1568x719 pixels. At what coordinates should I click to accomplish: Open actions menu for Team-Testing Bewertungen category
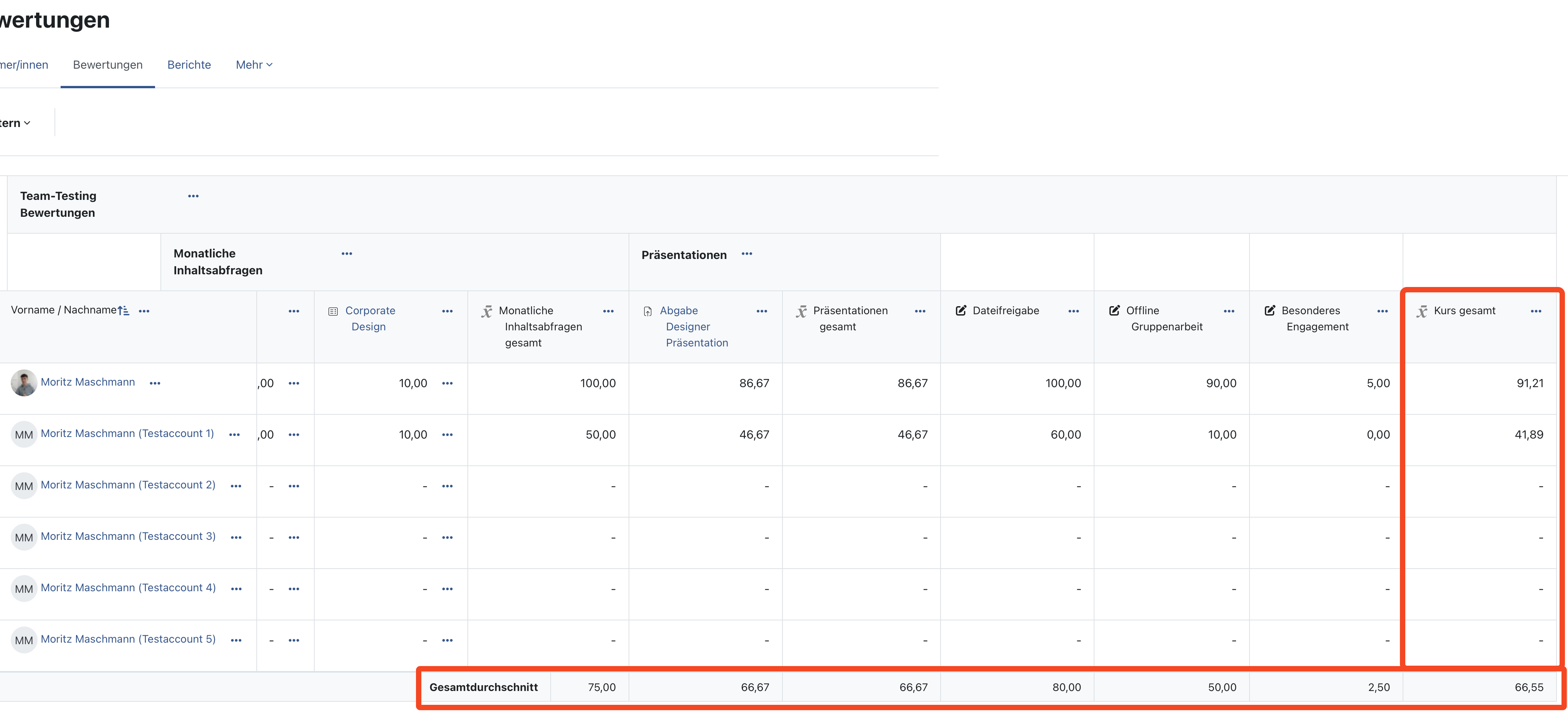(x=193, y=196)
